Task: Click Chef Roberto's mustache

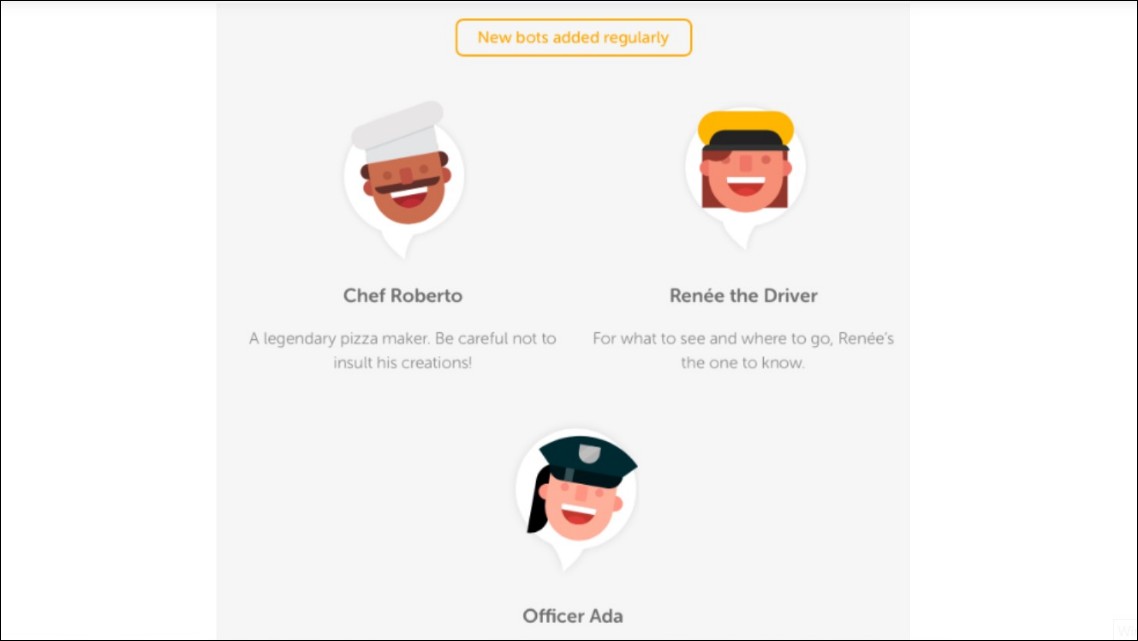Action: click(407, 186)
